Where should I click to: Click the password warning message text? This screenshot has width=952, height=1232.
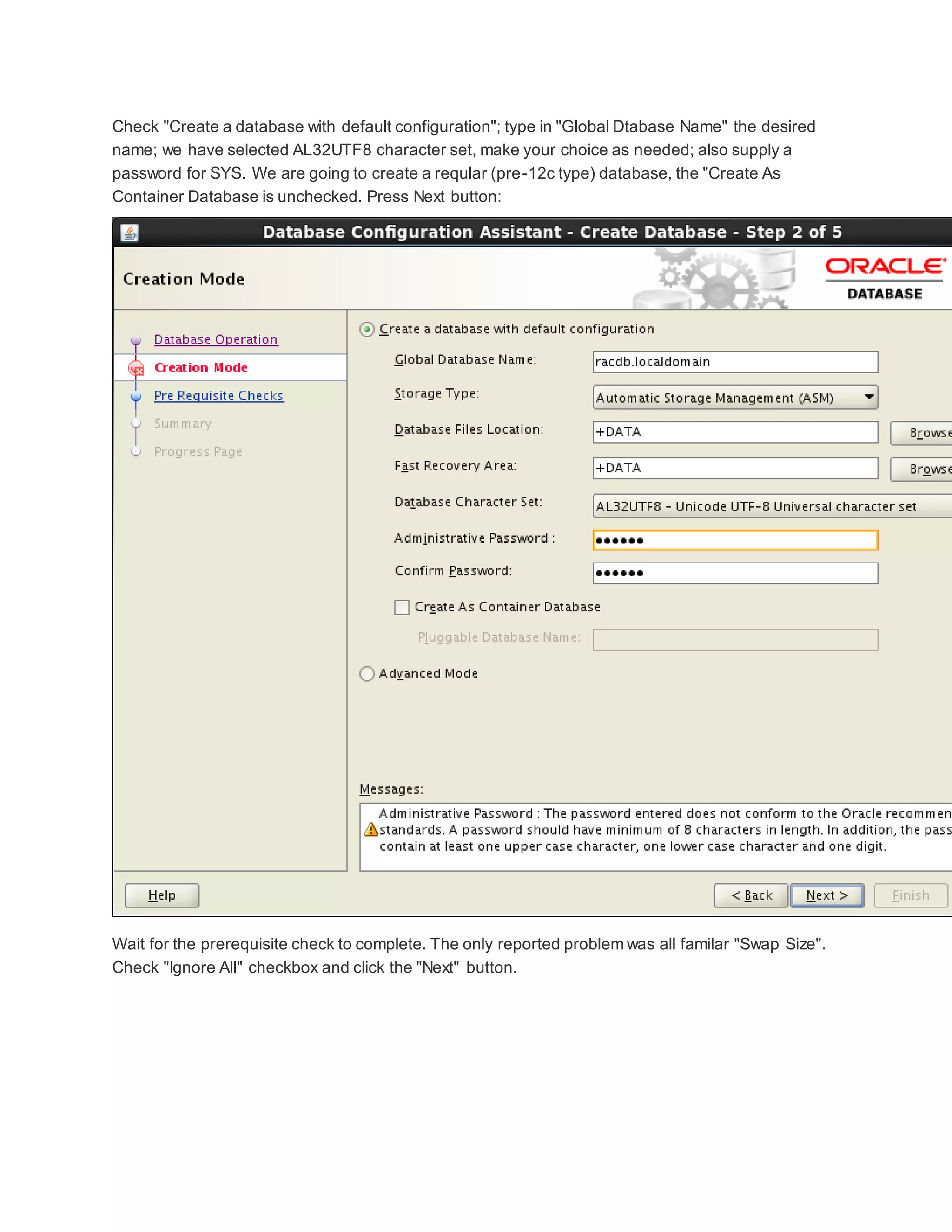(x=665, y=830)
